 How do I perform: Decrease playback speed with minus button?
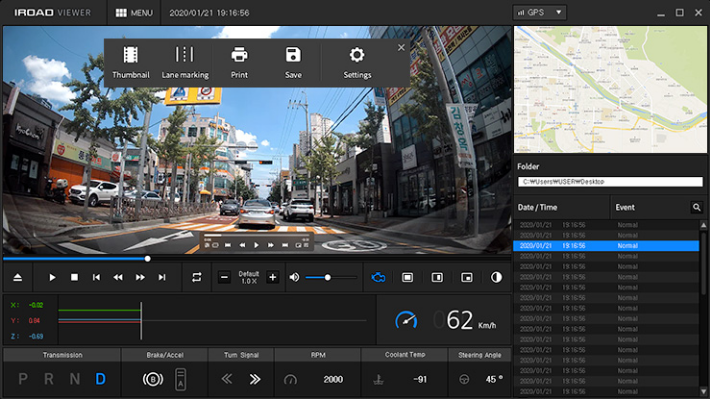click(x=224, y=277)
